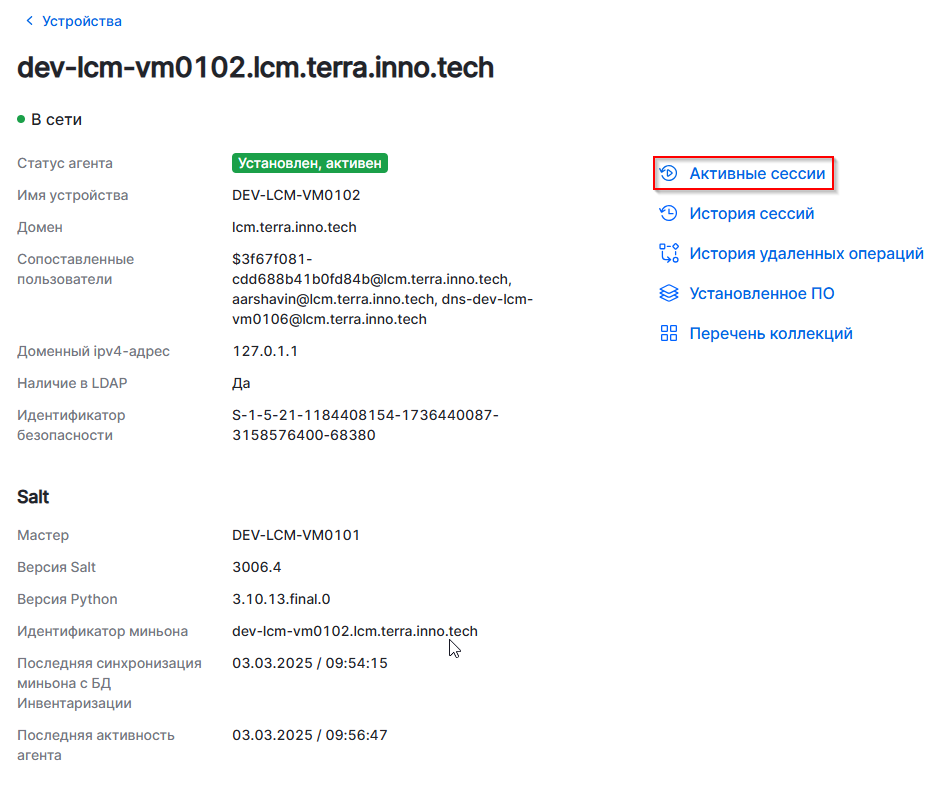Click the Установлен, активен status badge
This screenshot has width=930, height=804.
[x=309, y=163]
